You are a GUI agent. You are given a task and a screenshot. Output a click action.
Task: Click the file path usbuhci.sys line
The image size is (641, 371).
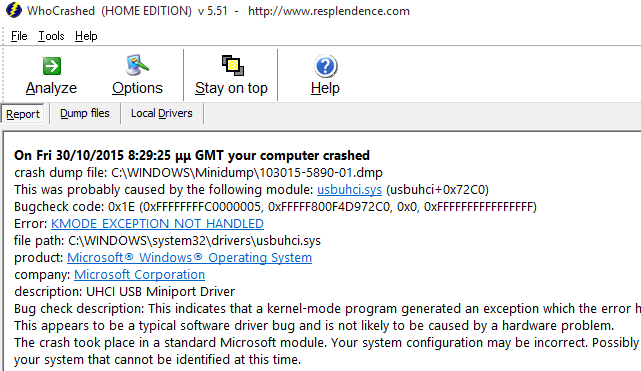point(167,241)
